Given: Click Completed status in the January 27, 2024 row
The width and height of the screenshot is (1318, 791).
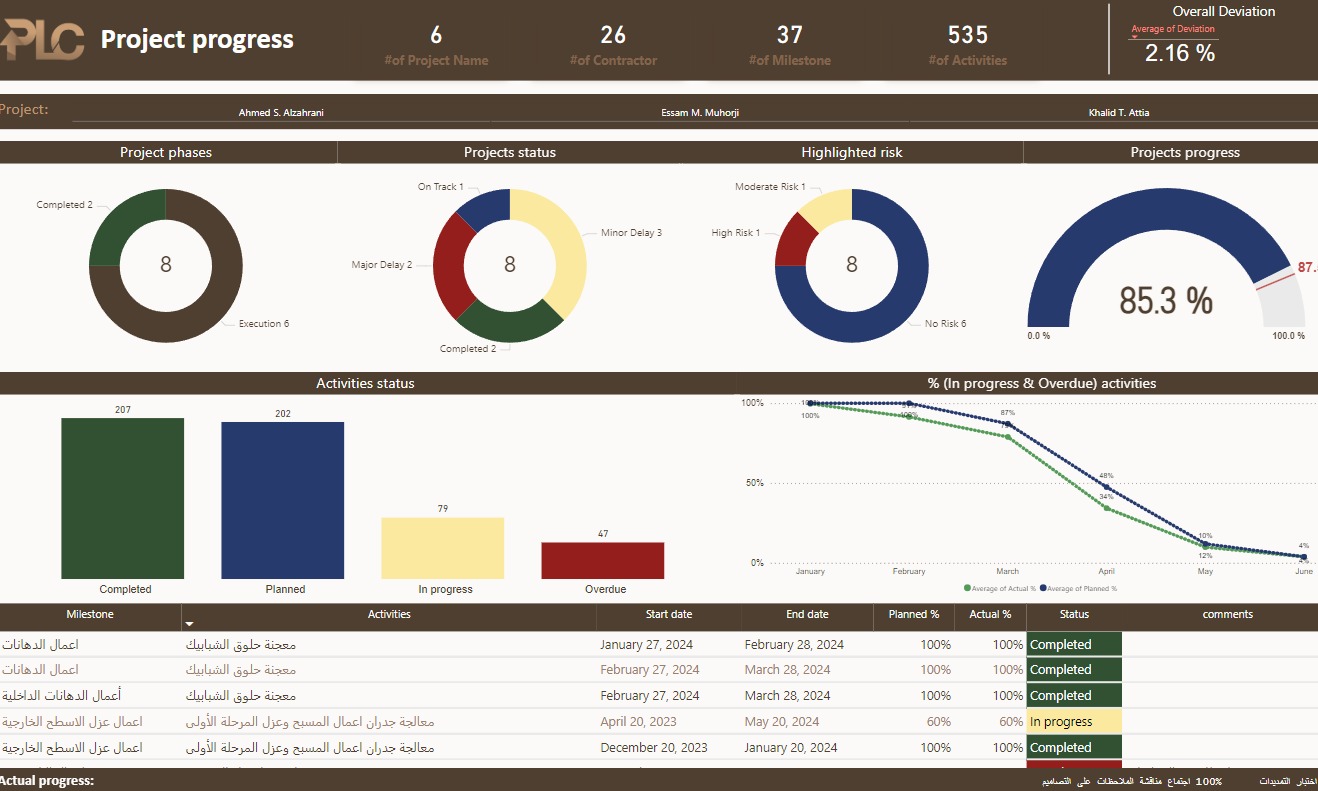Looking at the screenshot, I should [1074, 645].
